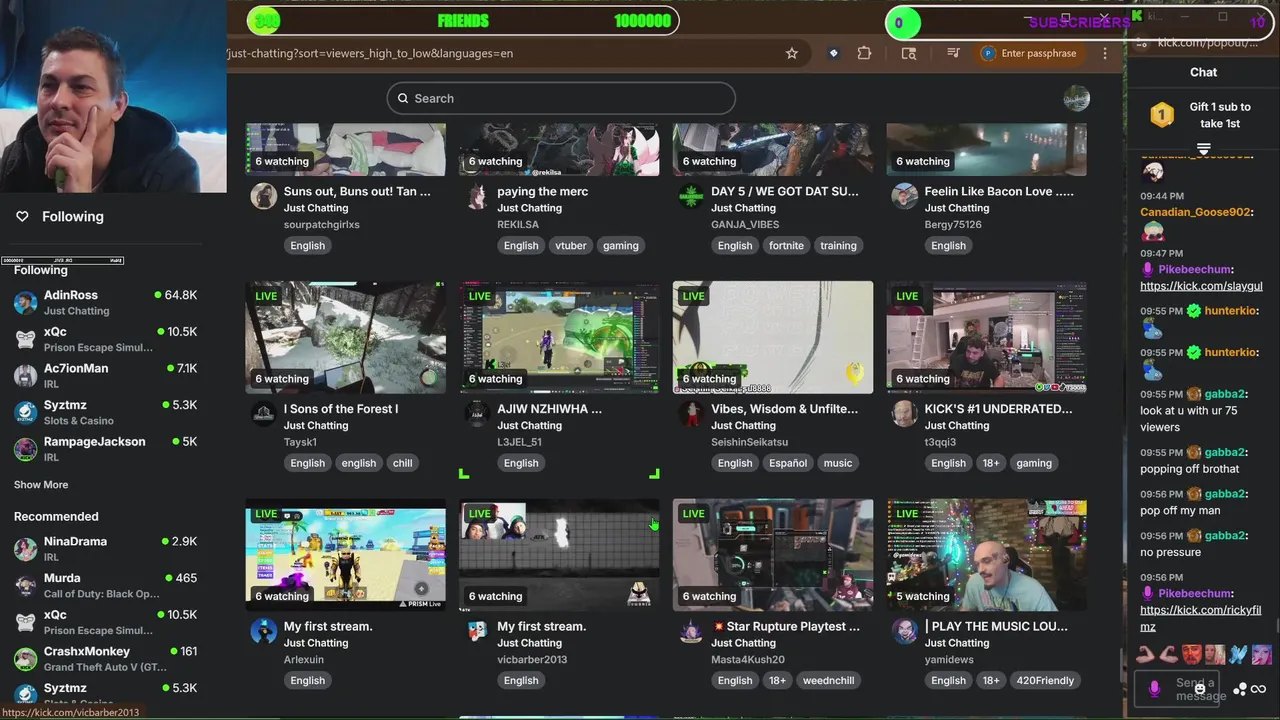Open the browser three-dot menu
Viewport: 1280px width, 720px height.
coord(1105,53)
